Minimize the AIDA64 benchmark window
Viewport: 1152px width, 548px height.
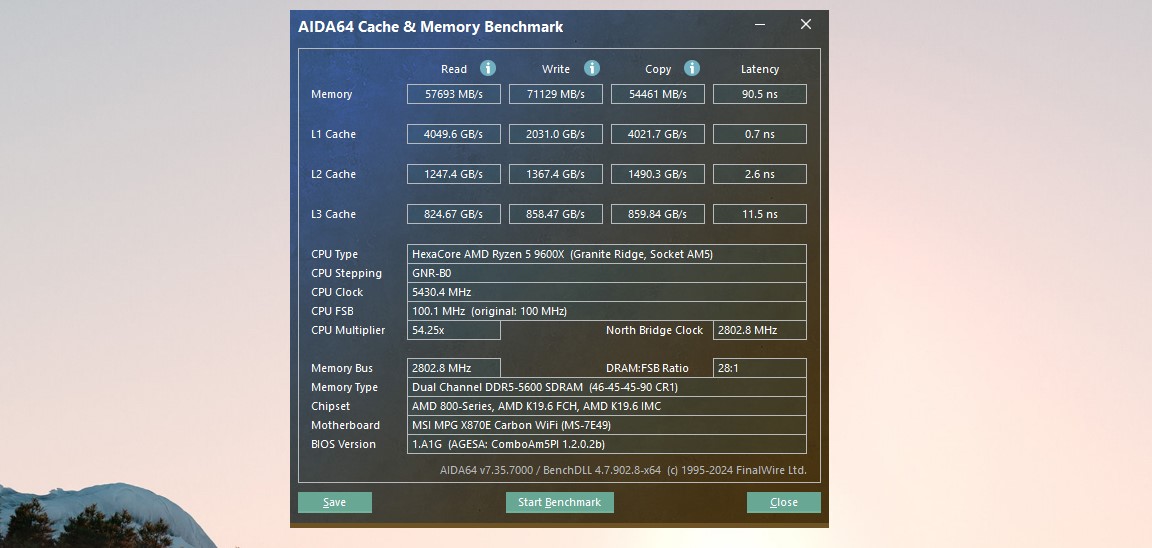pos(760,24)
